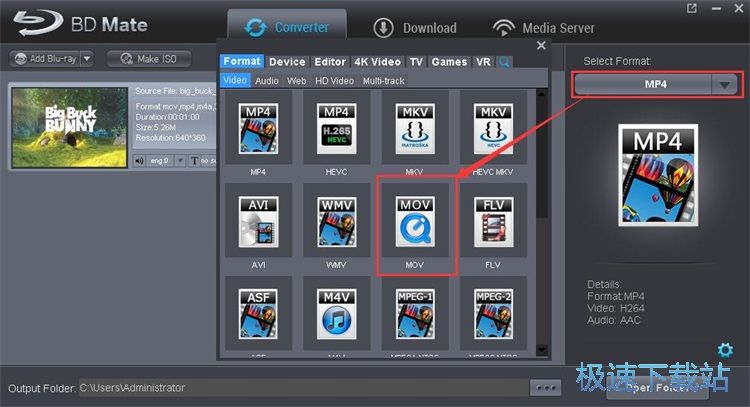Open the TV category tab
The image size is (750, 407).
(416, 62)
